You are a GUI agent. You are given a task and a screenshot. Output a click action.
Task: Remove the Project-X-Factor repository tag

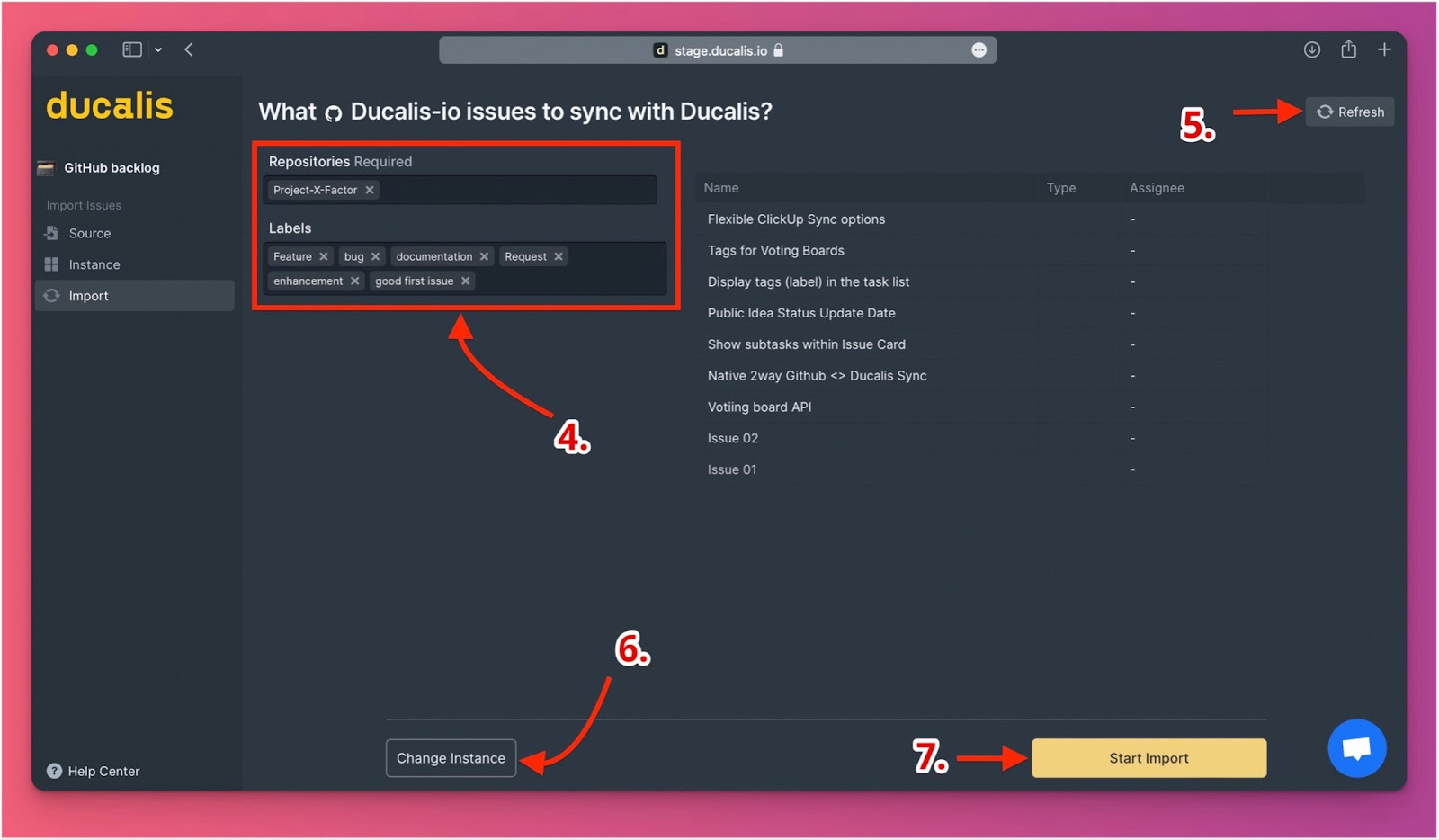click(370, 190)
